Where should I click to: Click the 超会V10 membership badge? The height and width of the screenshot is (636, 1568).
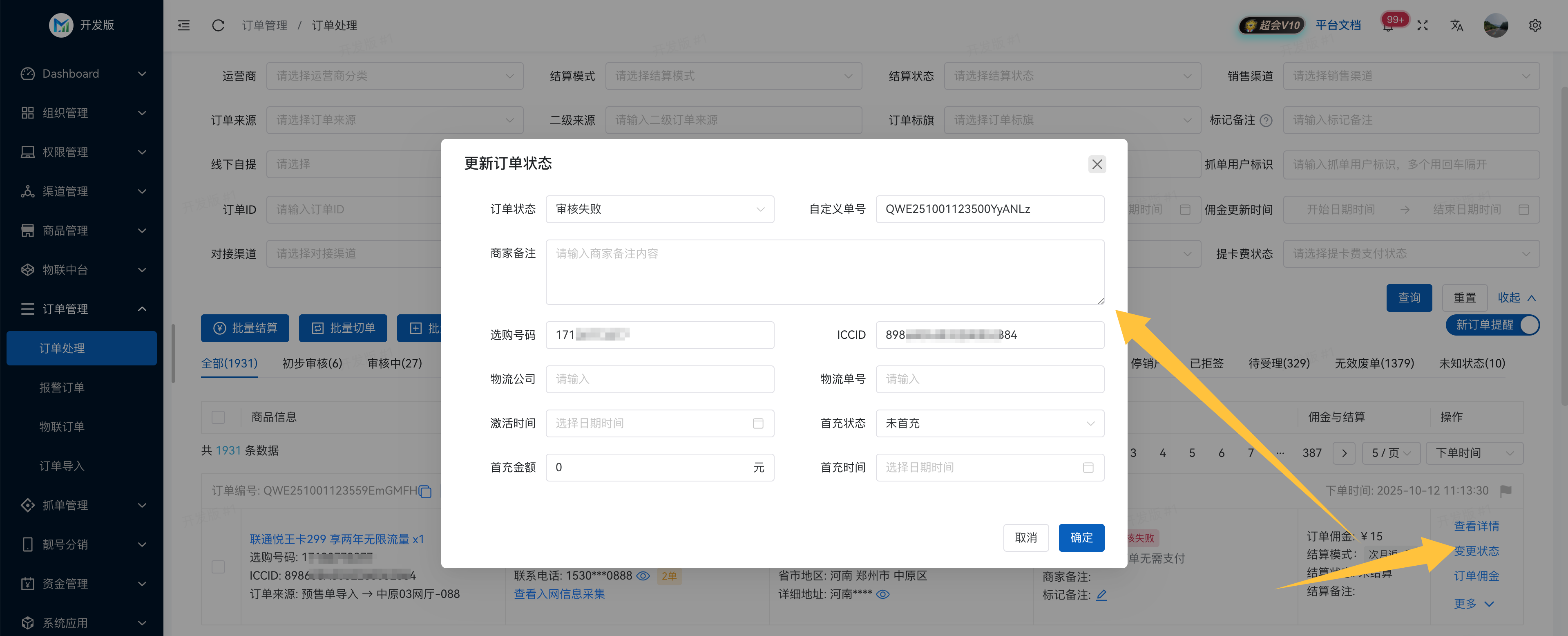(1271, 26)
